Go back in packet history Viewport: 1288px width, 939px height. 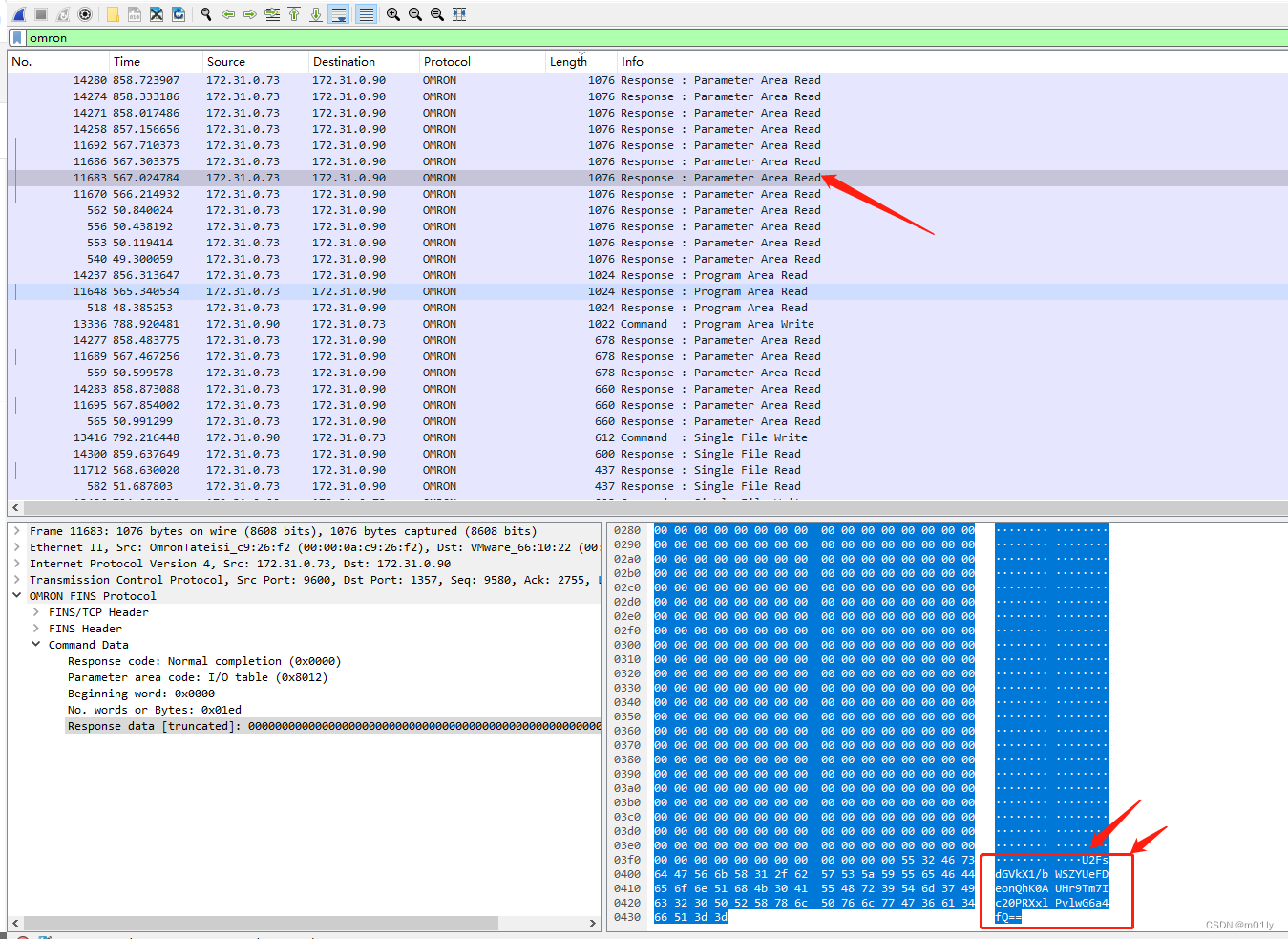coord(228,14)
